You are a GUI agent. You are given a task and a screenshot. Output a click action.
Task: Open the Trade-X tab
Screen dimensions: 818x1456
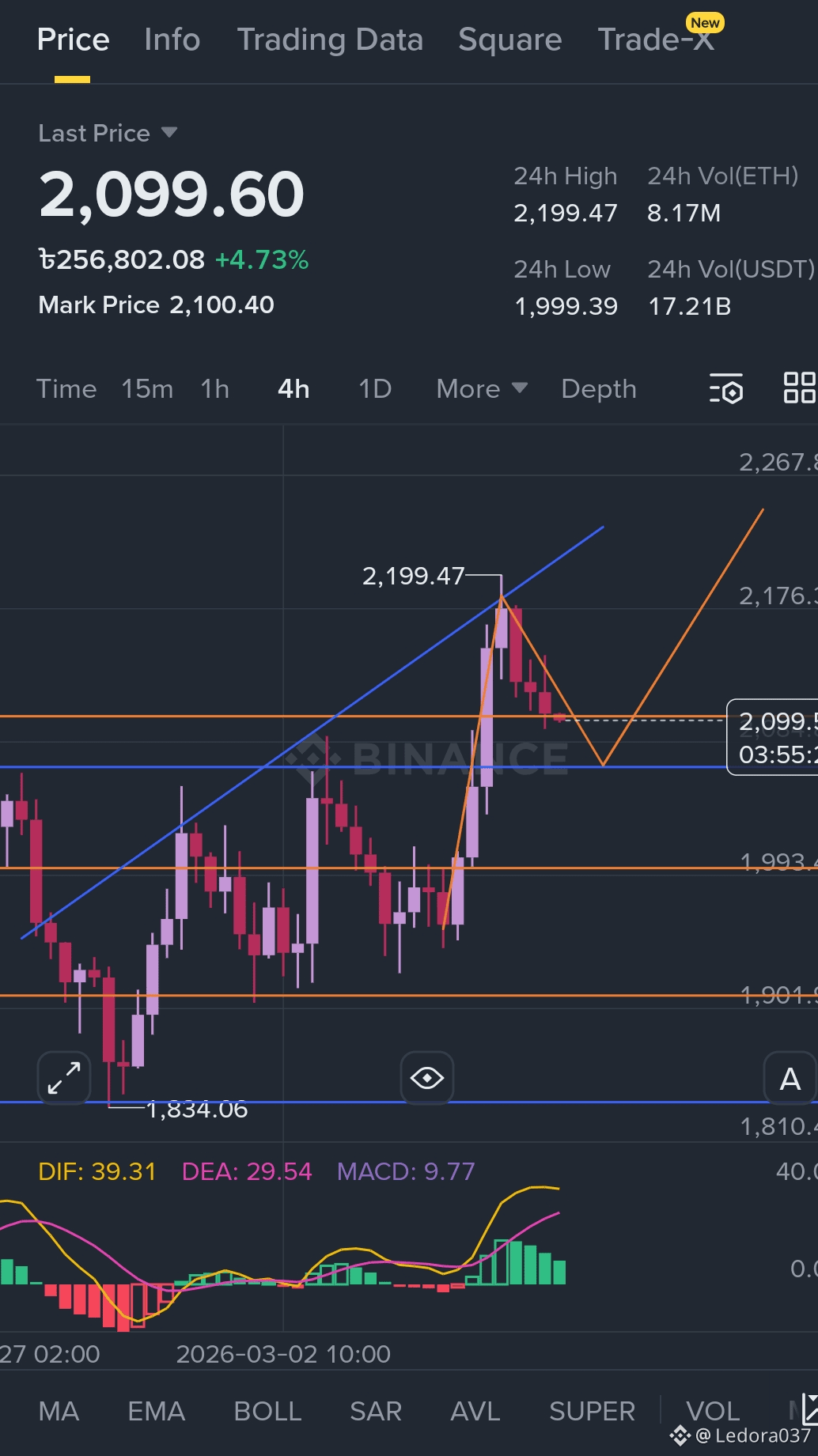point(656,40)
